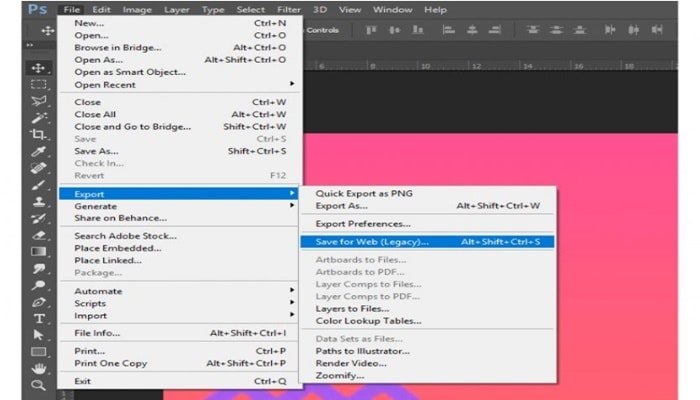
Task: Open the Image menu
Action: 137,9
